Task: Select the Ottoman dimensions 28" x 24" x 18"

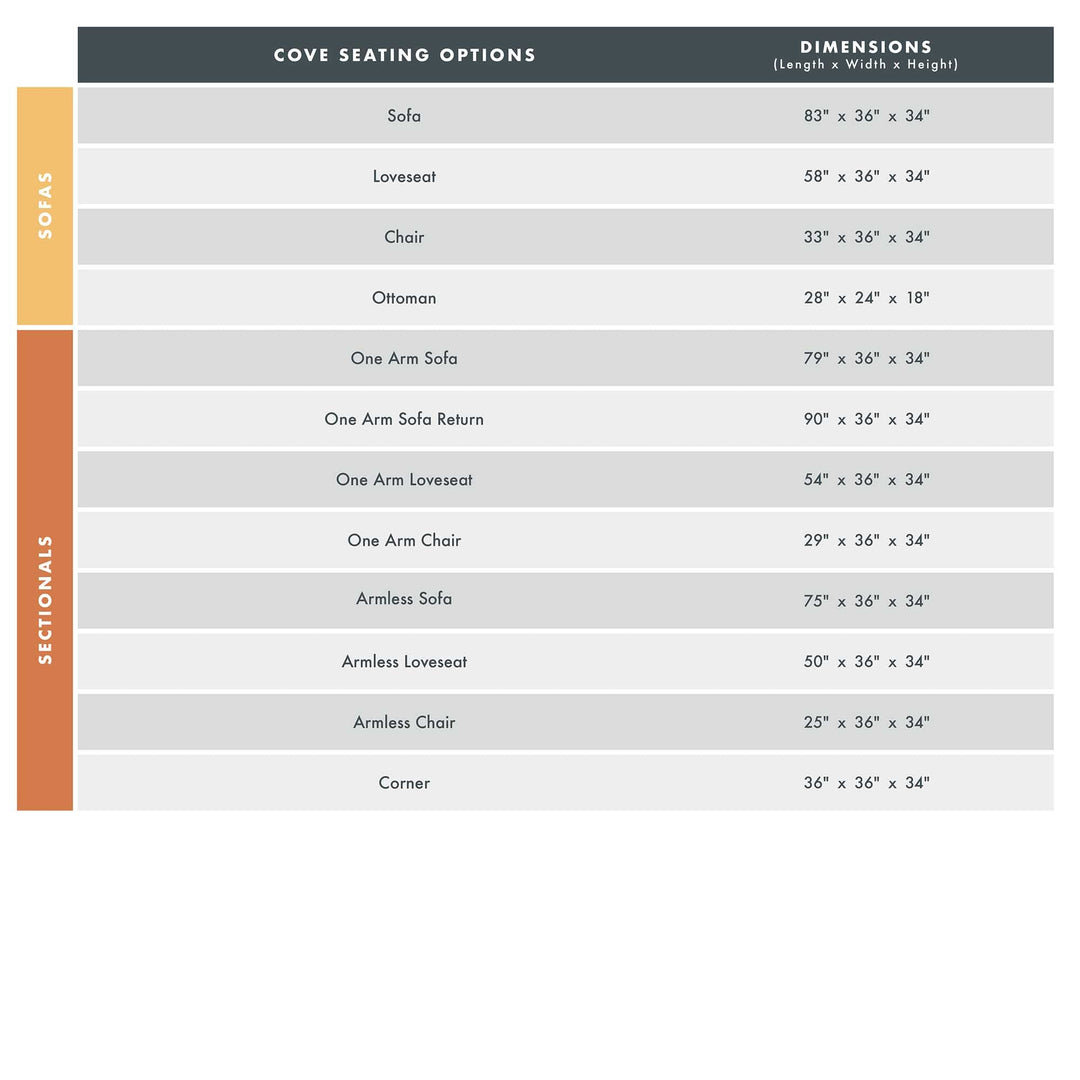Action: tap(866, 298)
